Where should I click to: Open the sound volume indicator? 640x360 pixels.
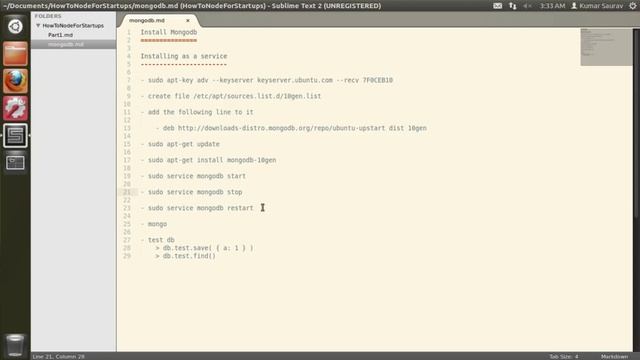[x=528, y=6]
